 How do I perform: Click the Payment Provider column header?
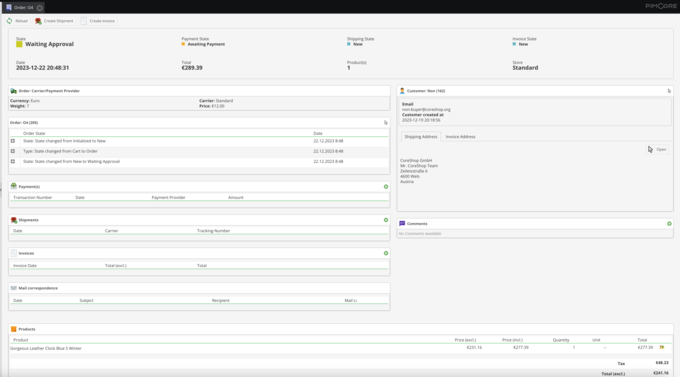click(x=168, y=197)
